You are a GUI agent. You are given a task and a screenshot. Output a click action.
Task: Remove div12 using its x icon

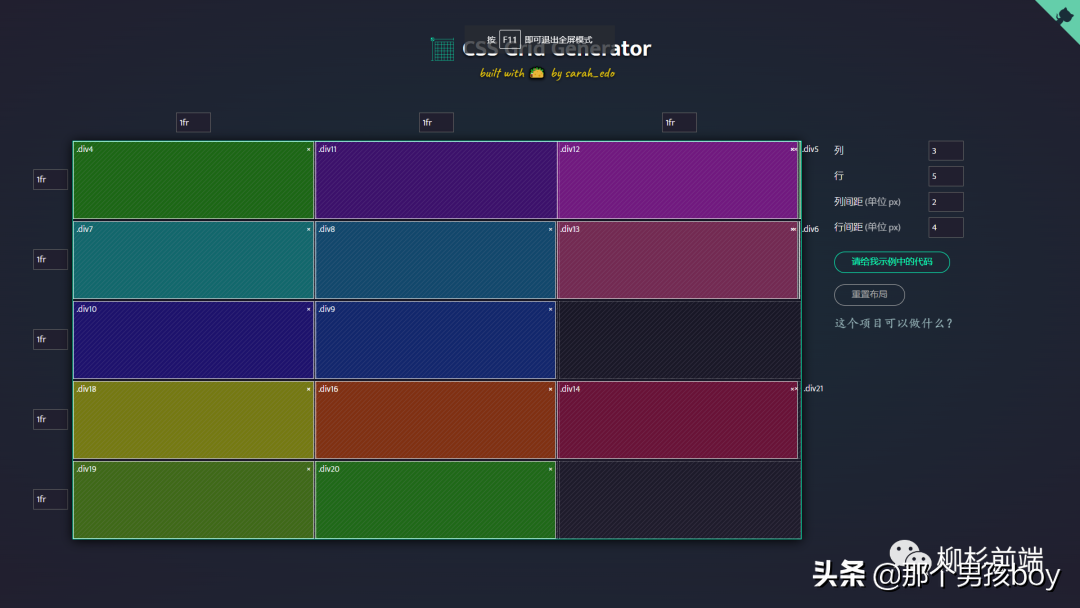793,149
